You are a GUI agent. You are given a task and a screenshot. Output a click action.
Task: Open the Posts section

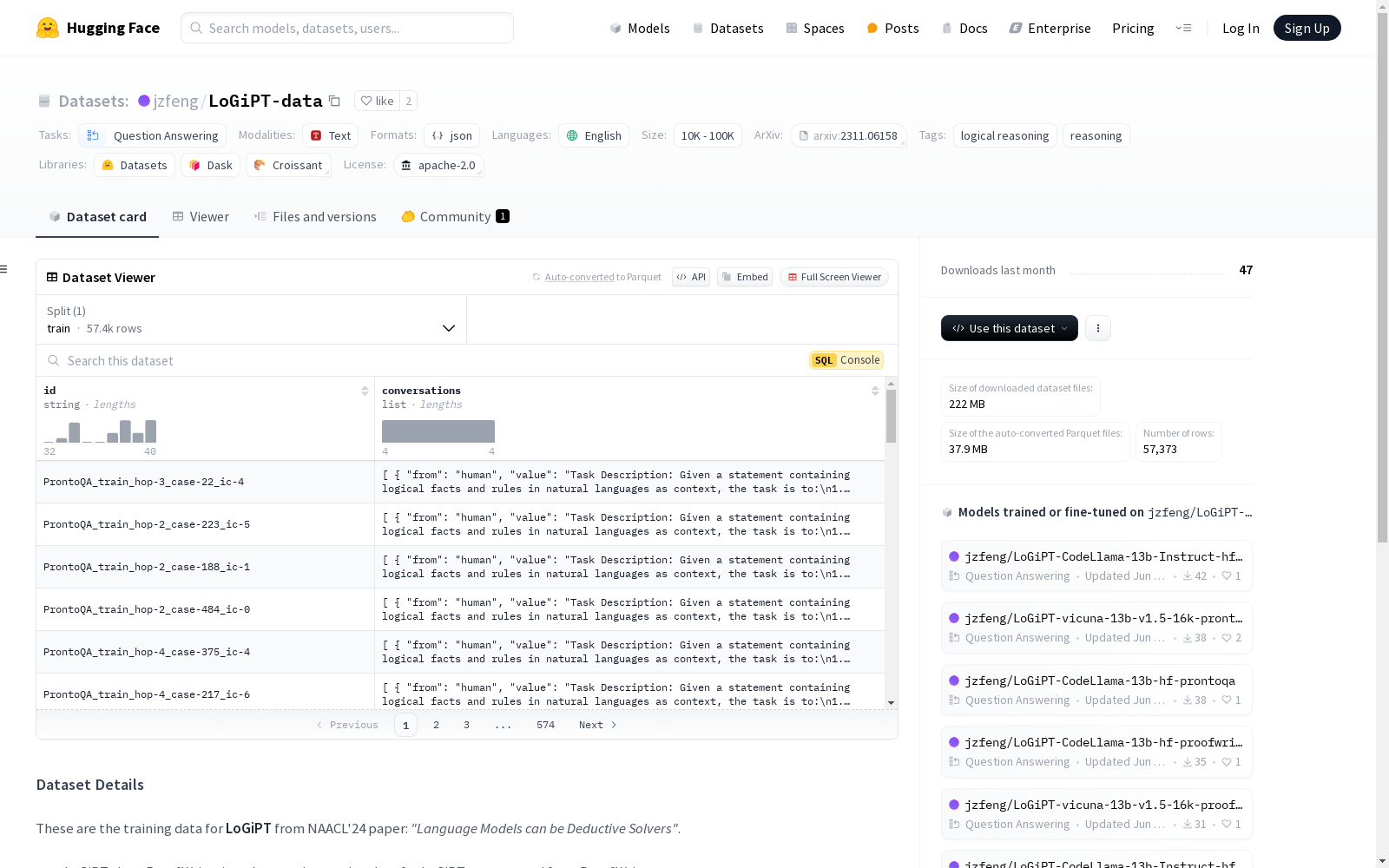pos(893,28)
